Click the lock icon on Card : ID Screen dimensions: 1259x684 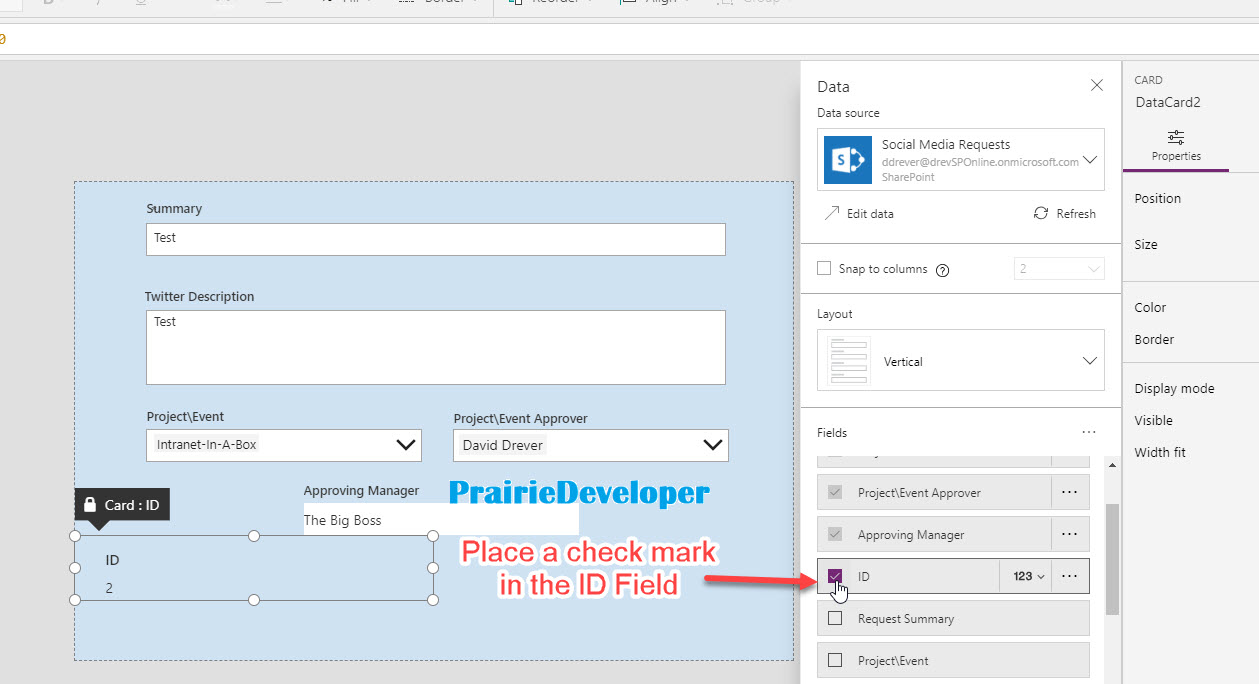coord(90,505)
